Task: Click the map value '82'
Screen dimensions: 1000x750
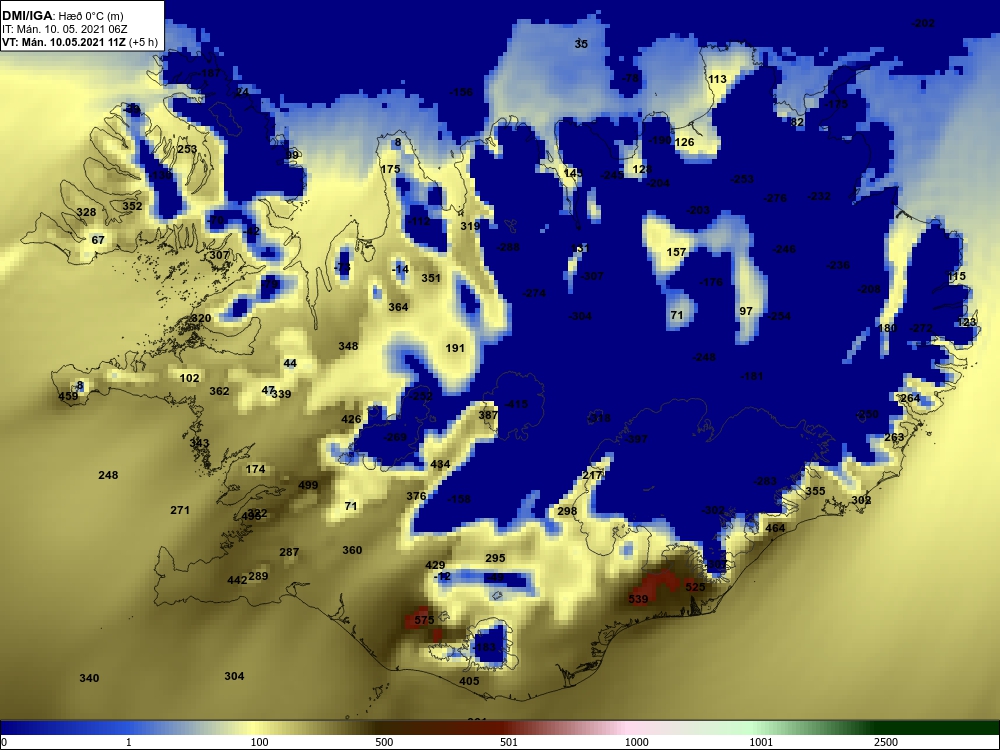Action: click(797, 122)
